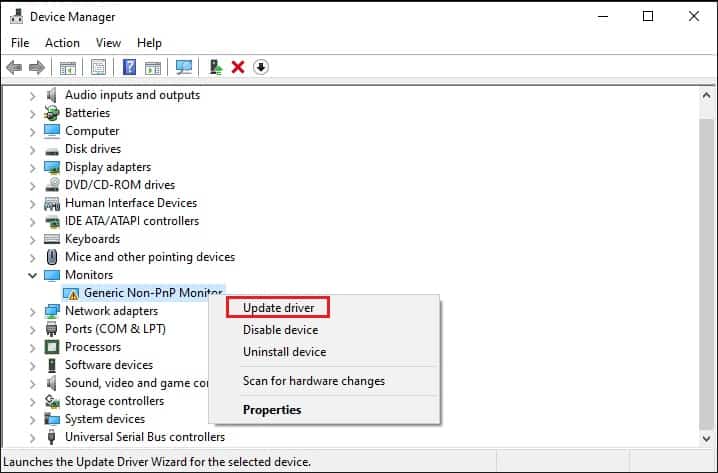Close the Device Manager window
The image size is (718, 473).
click(694, 17)
